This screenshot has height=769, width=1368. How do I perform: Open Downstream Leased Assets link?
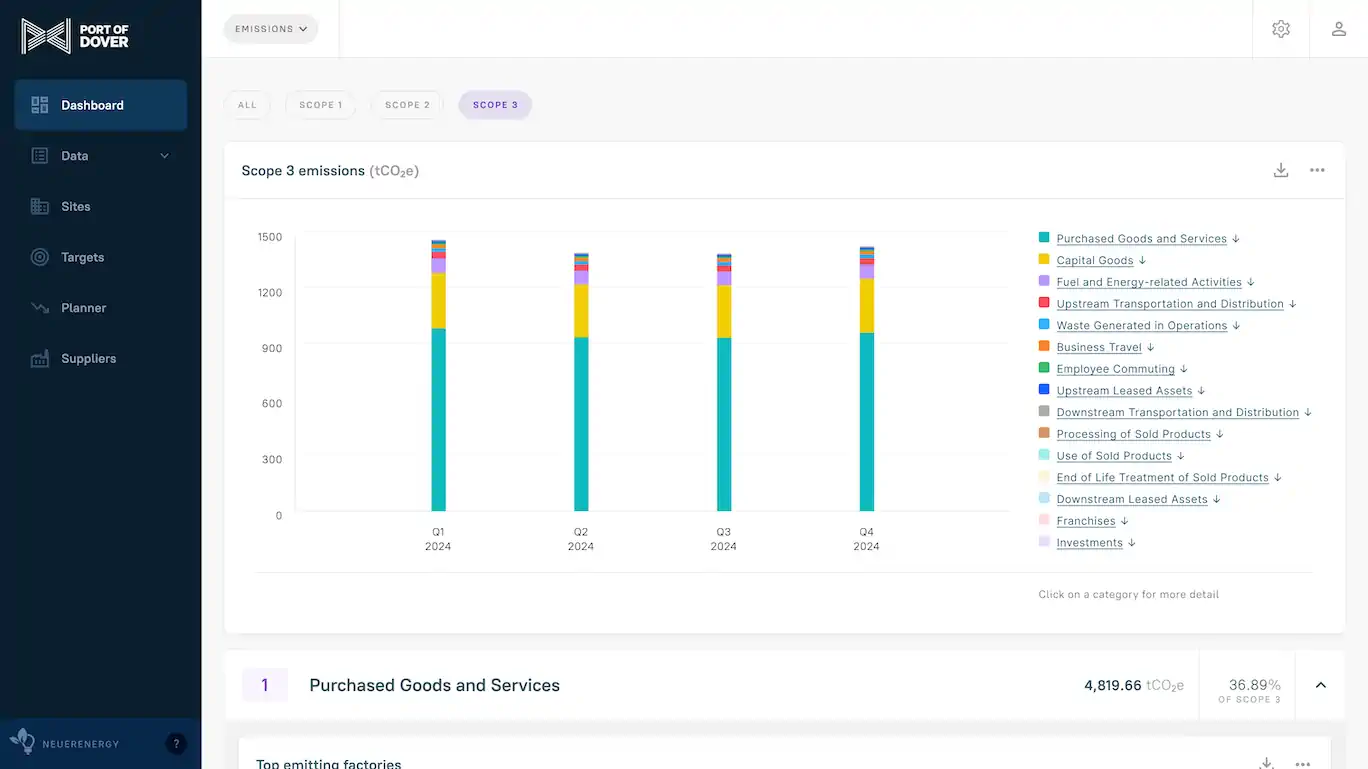pos(1132,500)
